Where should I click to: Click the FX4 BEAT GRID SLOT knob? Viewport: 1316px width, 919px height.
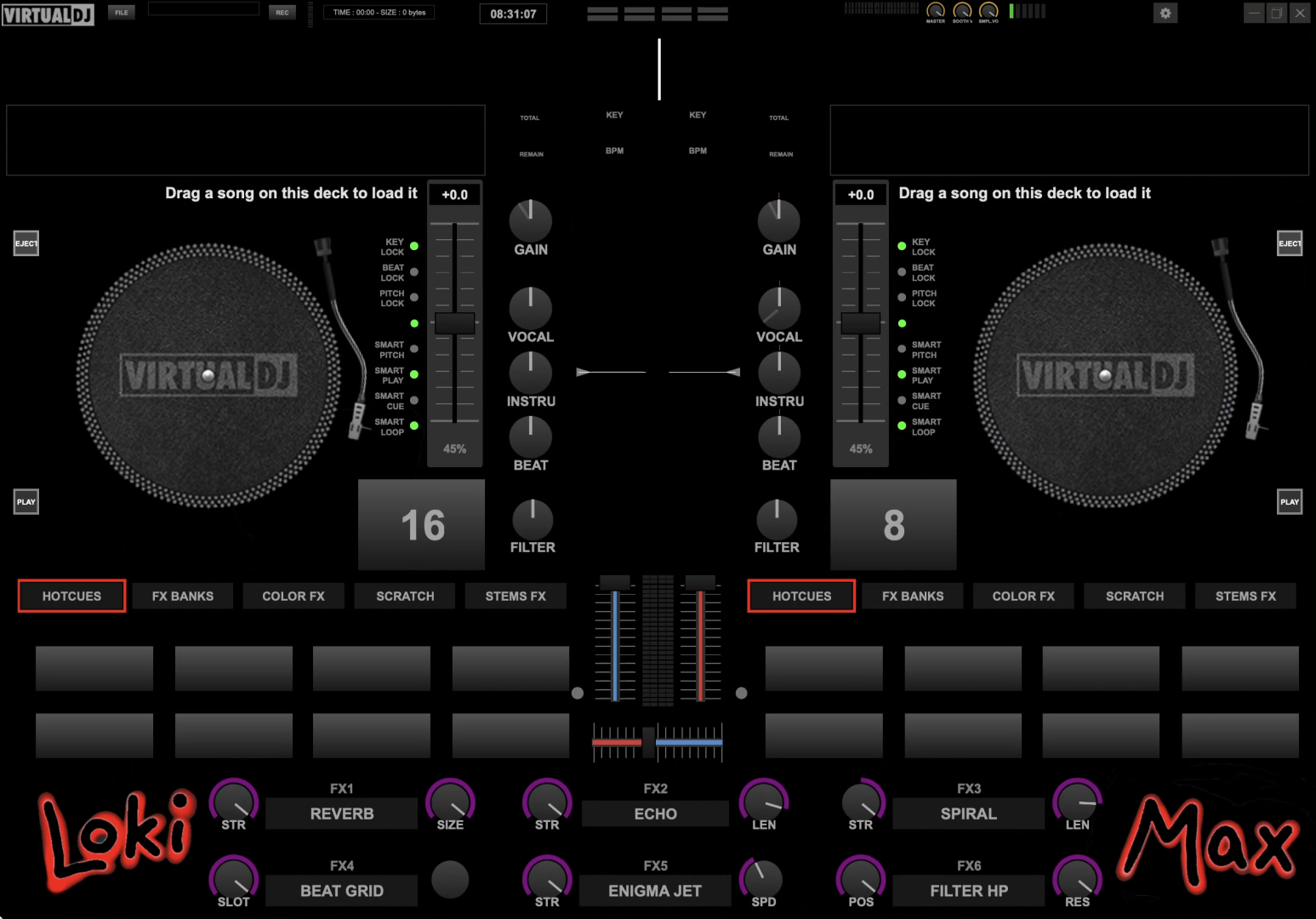tap(234, 878)
